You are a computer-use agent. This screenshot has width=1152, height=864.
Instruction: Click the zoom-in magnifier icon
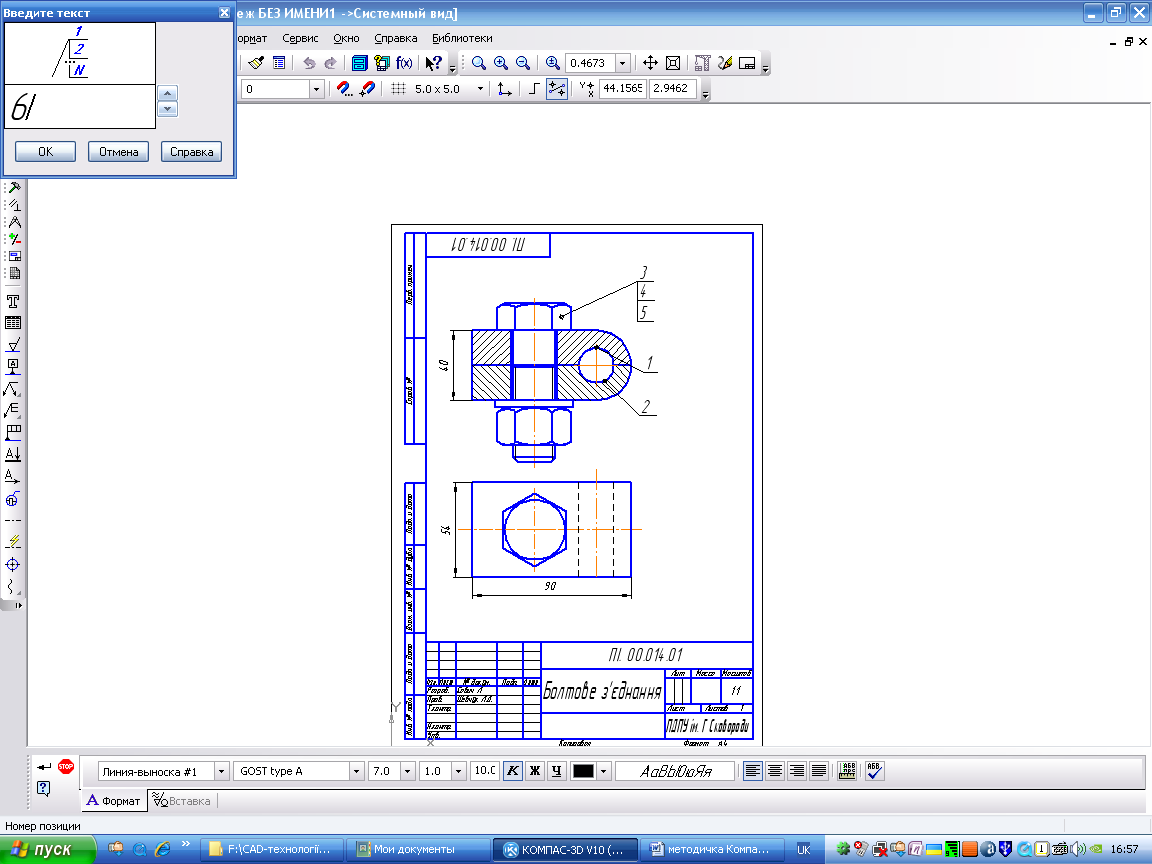(x=500, y=63)
